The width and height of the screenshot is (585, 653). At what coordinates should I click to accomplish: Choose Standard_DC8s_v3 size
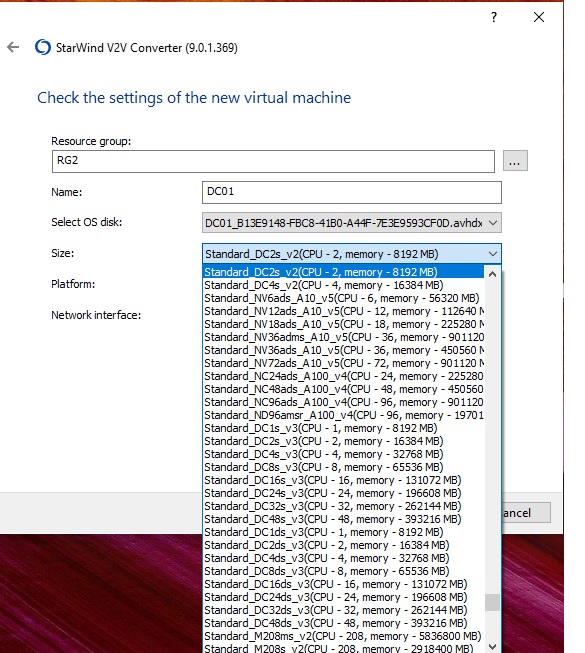tap(344, 467)
